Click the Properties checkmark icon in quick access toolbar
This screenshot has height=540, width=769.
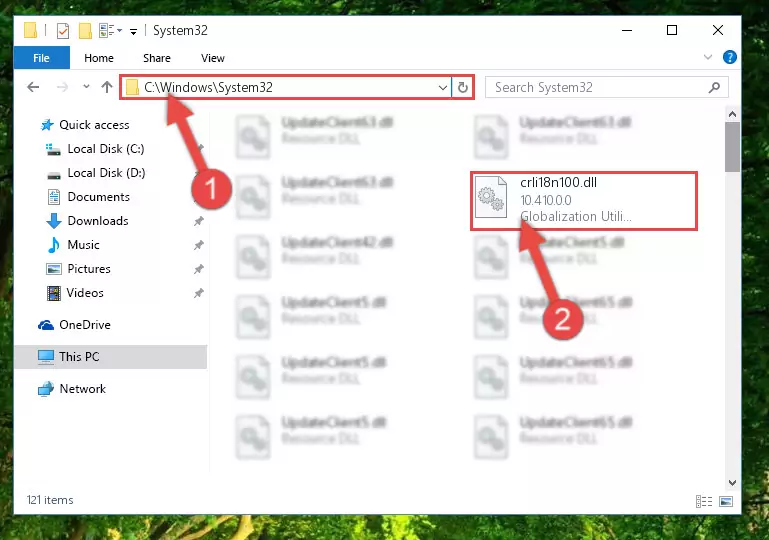click(x=63, y=31)
